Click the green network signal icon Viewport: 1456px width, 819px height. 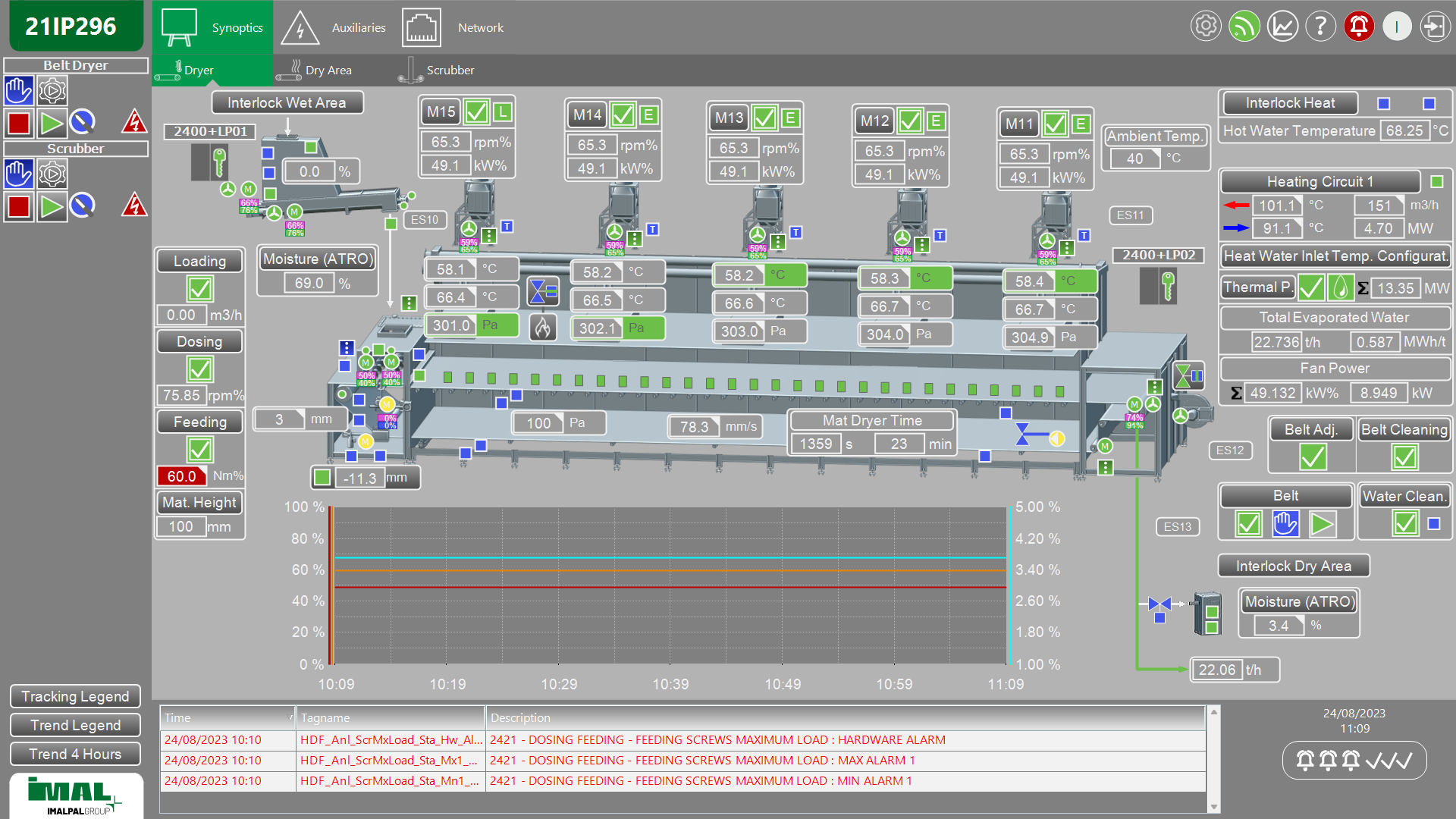click(1244, 27)
